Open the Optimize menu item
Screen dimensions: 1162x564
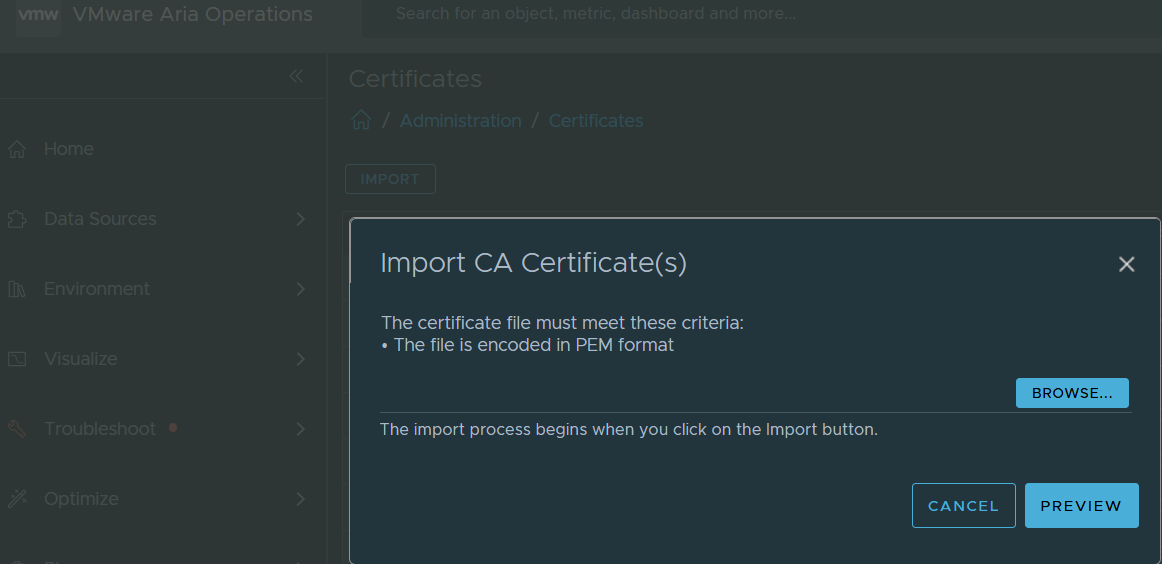pyautogui.click(x=81, y=499)
